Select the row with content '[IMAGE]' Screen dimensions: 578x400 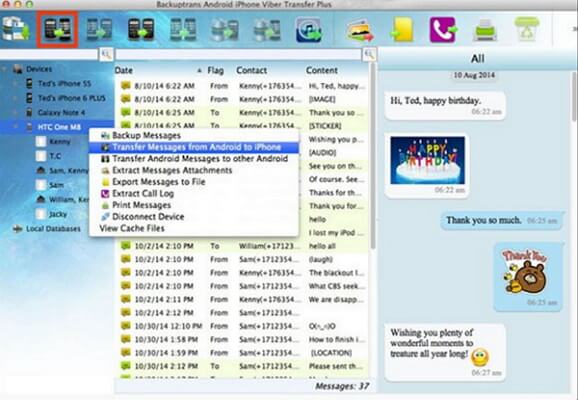point(243,99)
